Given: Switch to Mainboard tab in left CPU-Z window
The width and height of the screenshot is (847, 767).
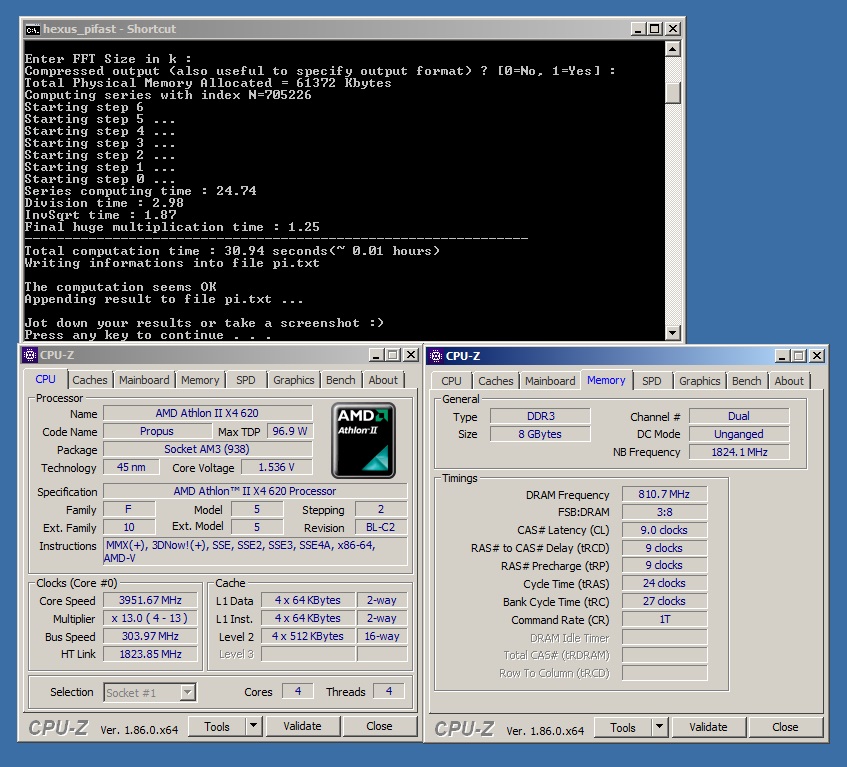Looking at the screenshot, I should (144, 380).
